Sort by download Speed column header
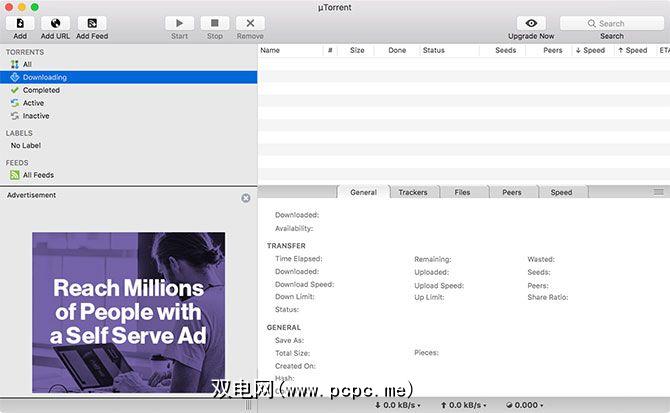Viewport: 670px width, 413px height. click(591, 50)
